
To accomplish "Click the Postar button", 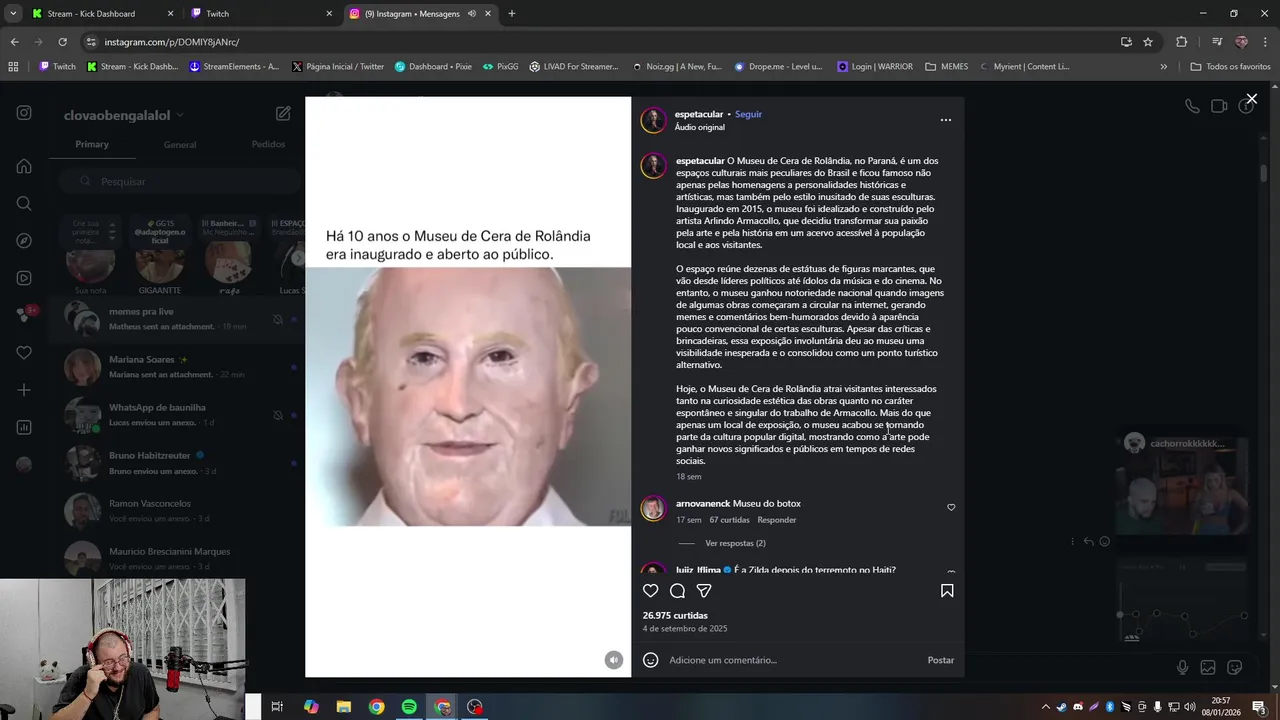I will coord(941,660).
